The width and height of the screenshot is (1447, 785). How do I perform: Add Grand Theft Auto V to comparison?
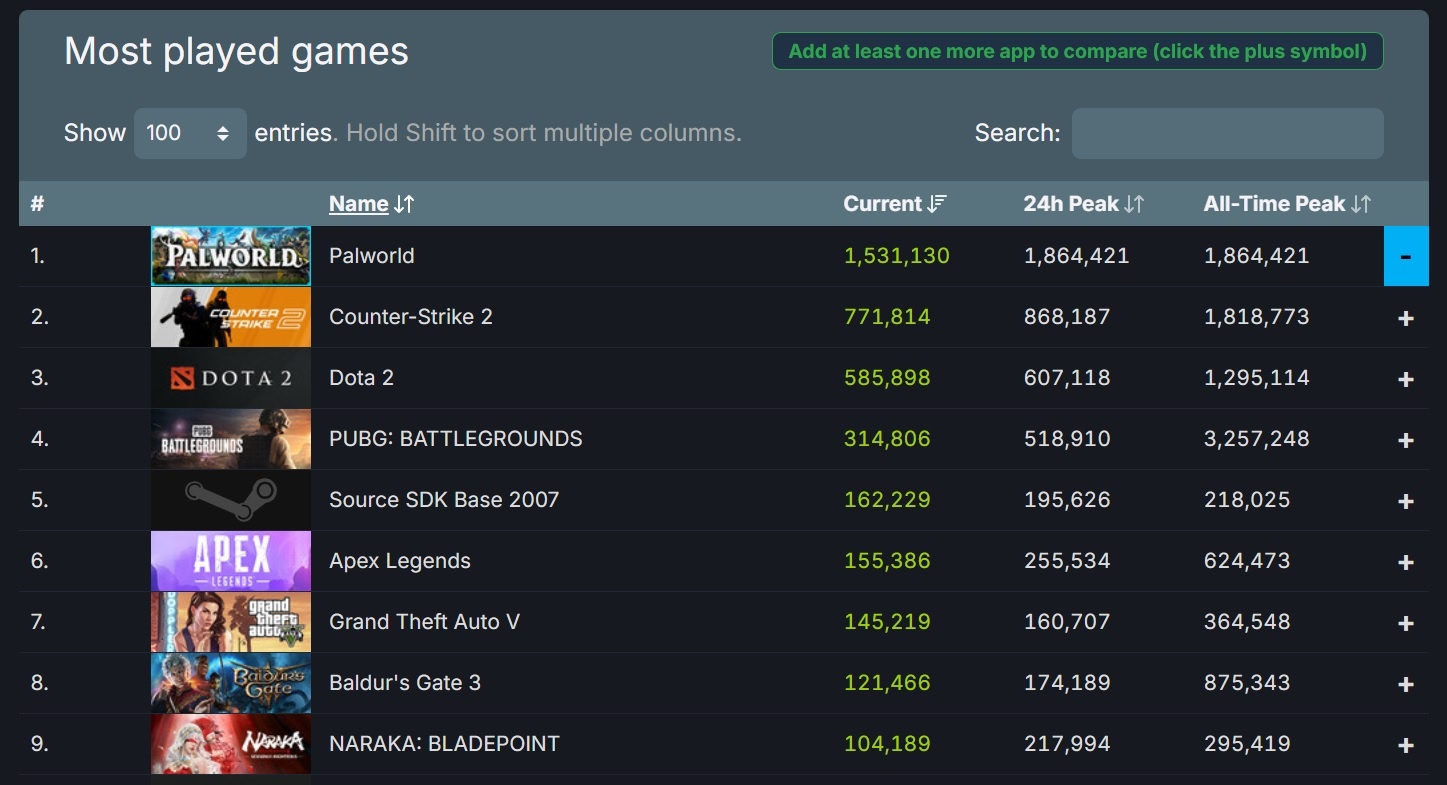tap(1406, 622)
